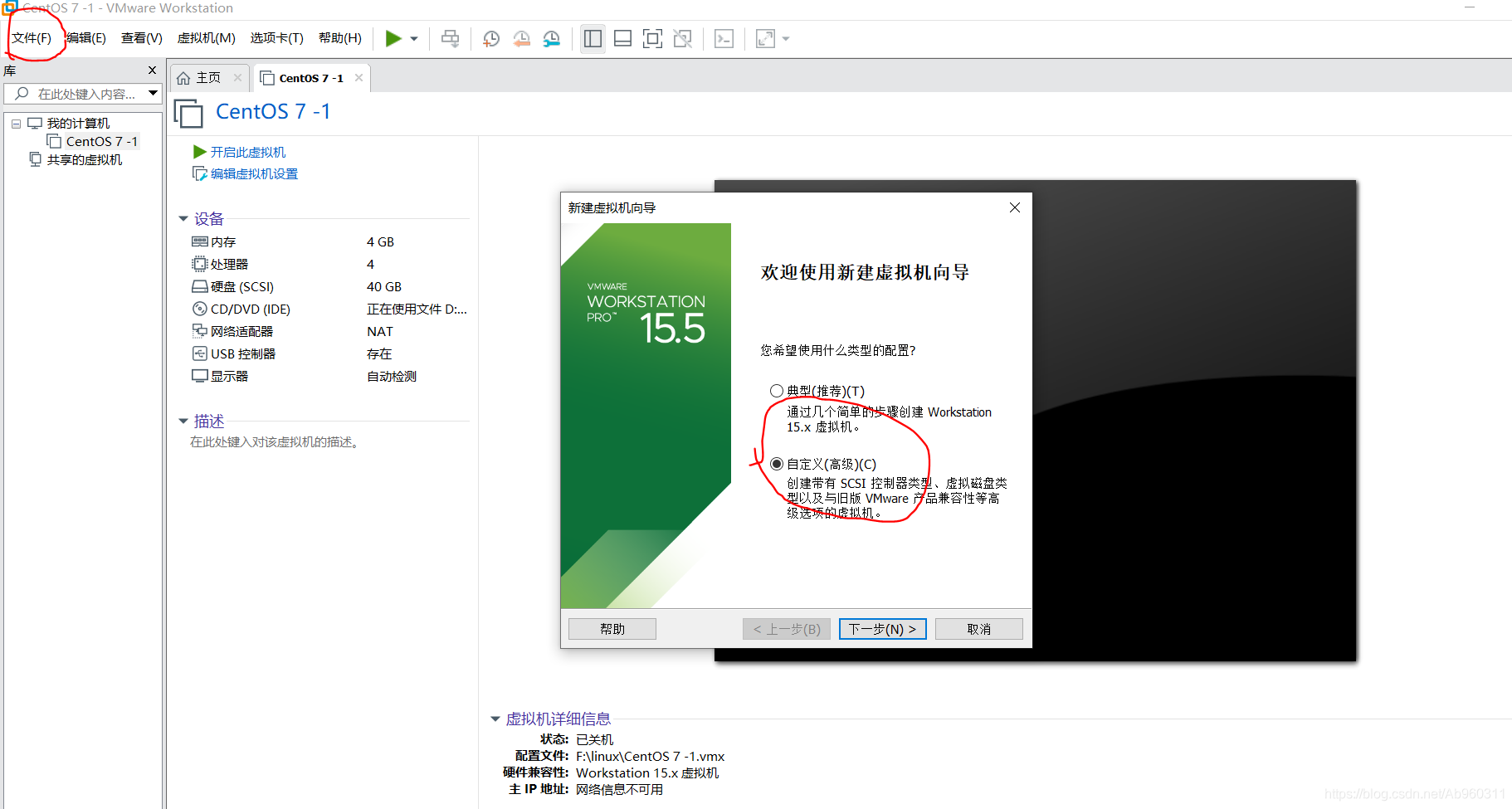Click the Enter Full Screen icon
1512x809 pixels.
point(652,39)
